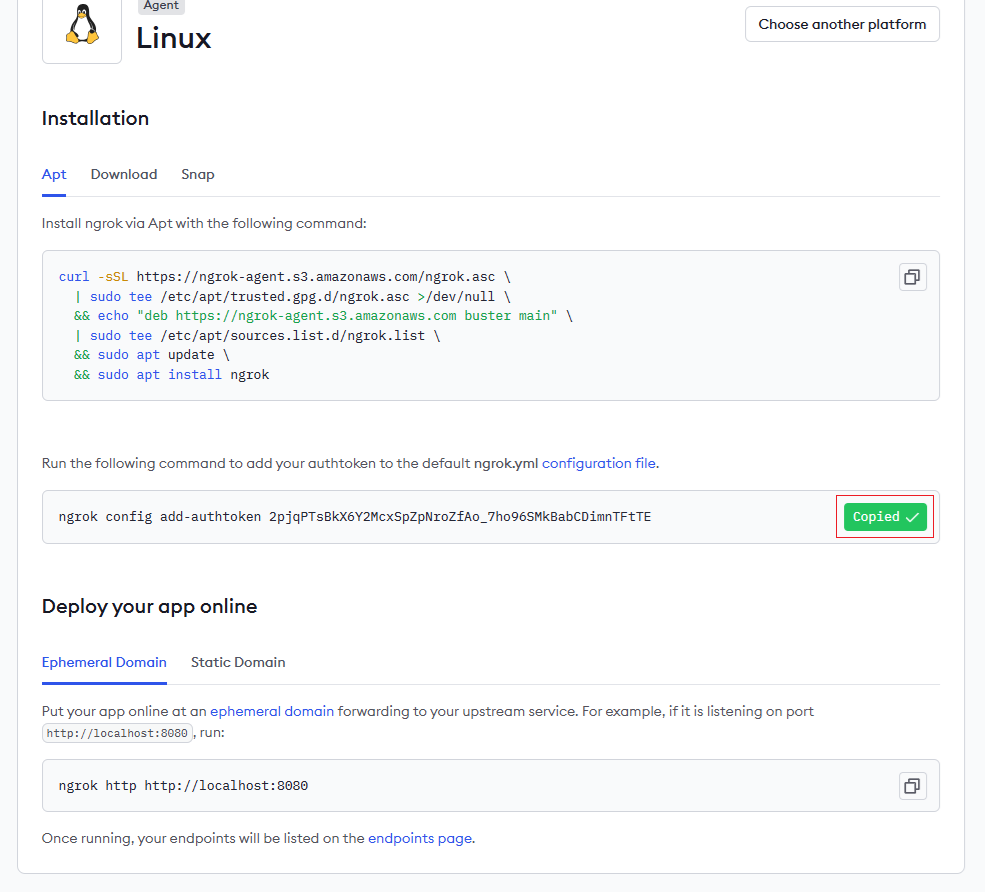Switch to the Static Domain tab
Viewport: 985px width, 892px height.
(238, 662)
